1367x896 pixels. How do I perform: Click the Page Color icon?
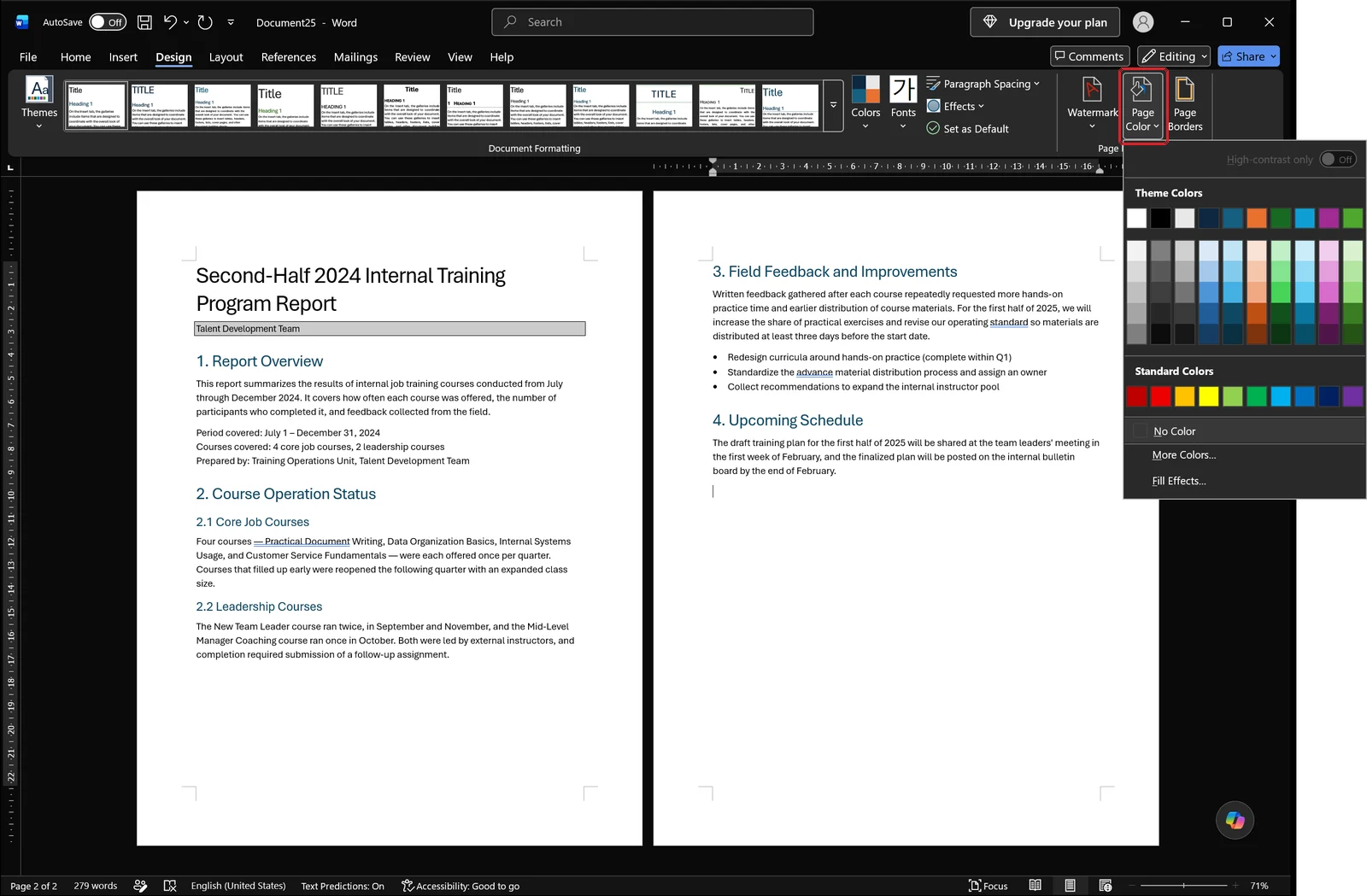[x=1141, y=90]
